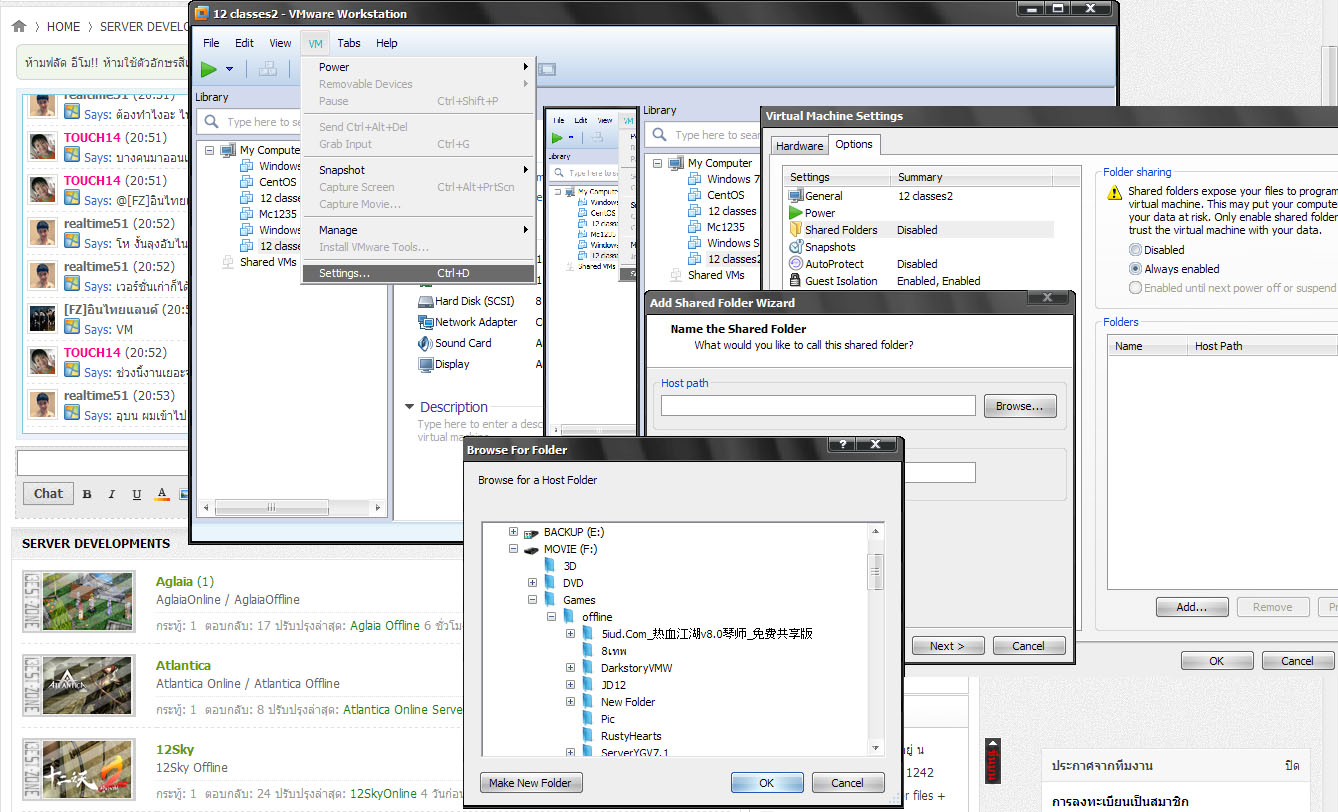Choose Settings... from the VM menu
Screen dimensions: 1338x812
(x=344, y=273)
